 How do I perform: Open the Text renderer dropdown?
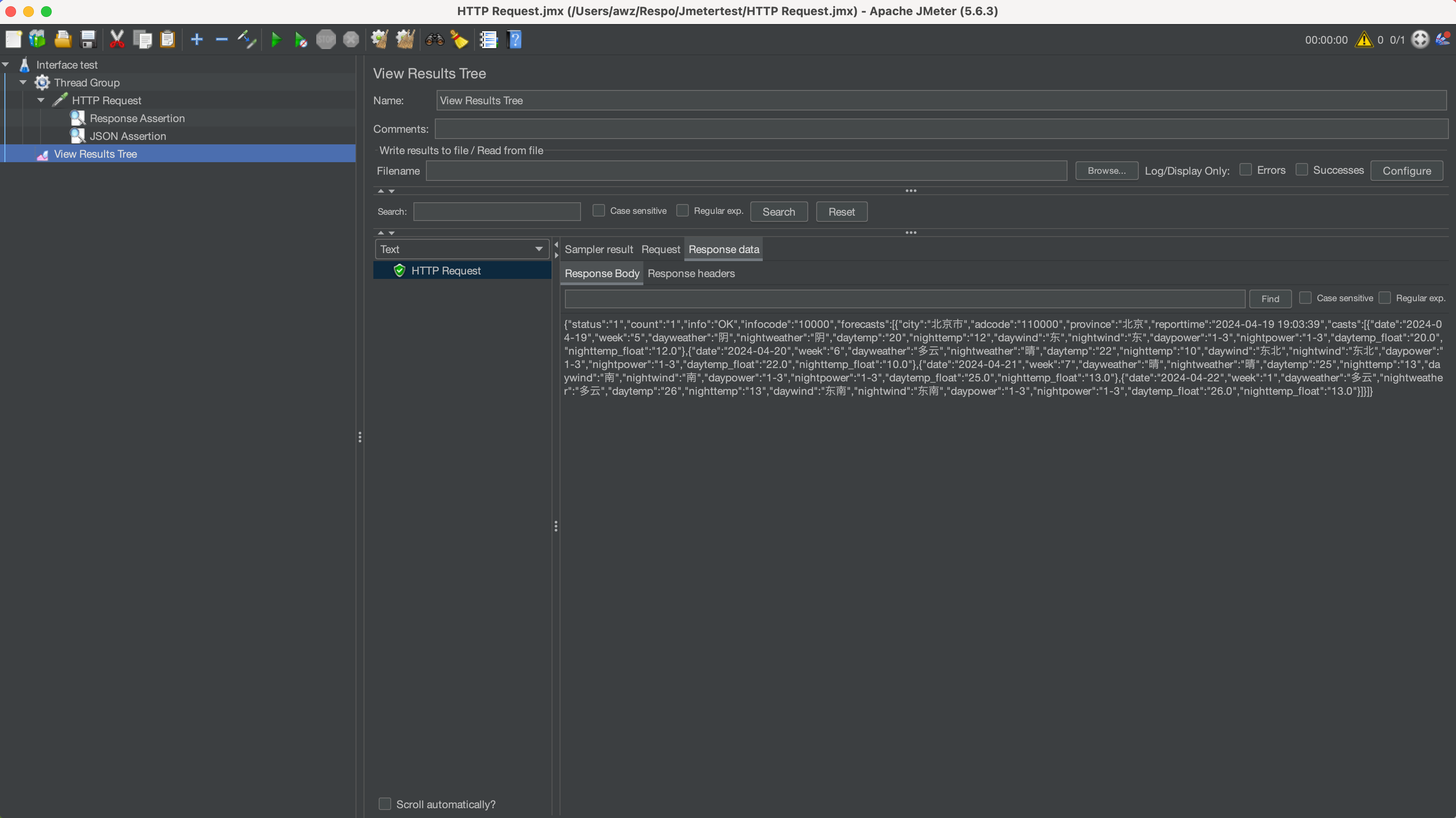click(462, 249)
